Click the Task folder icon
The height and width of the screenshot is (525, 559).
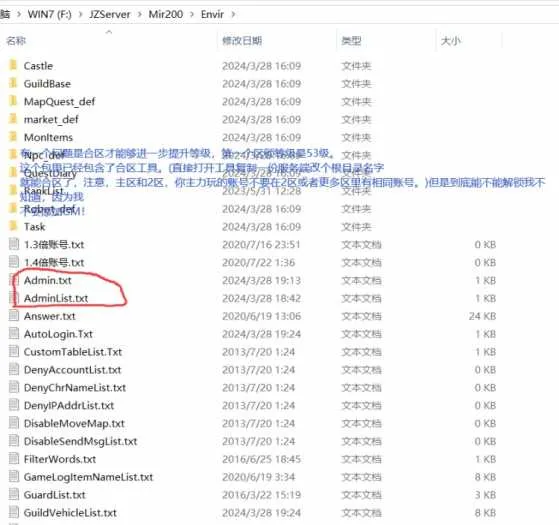[x=13, y=226]
